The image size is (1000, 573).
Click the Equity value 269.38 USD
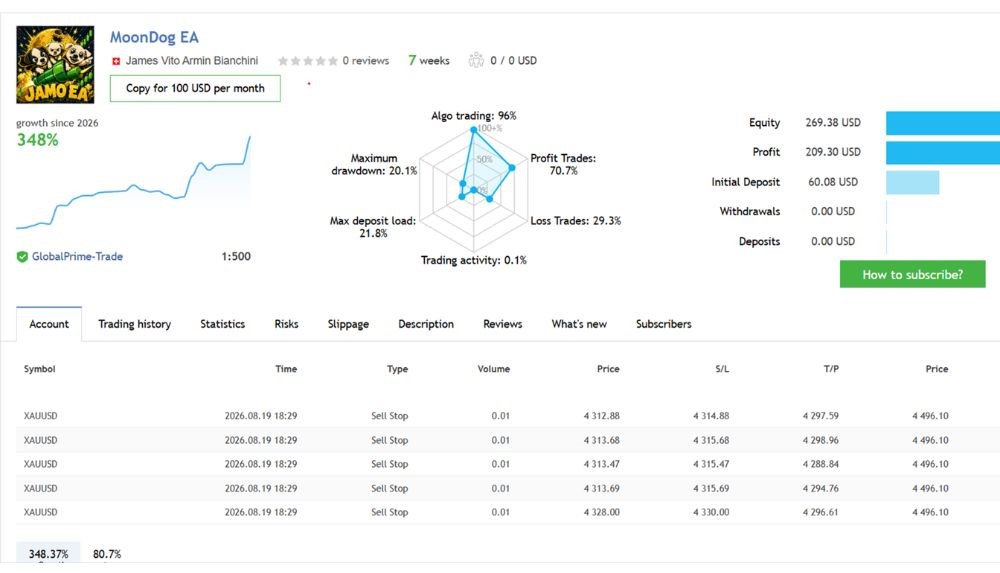click(833, 123)
